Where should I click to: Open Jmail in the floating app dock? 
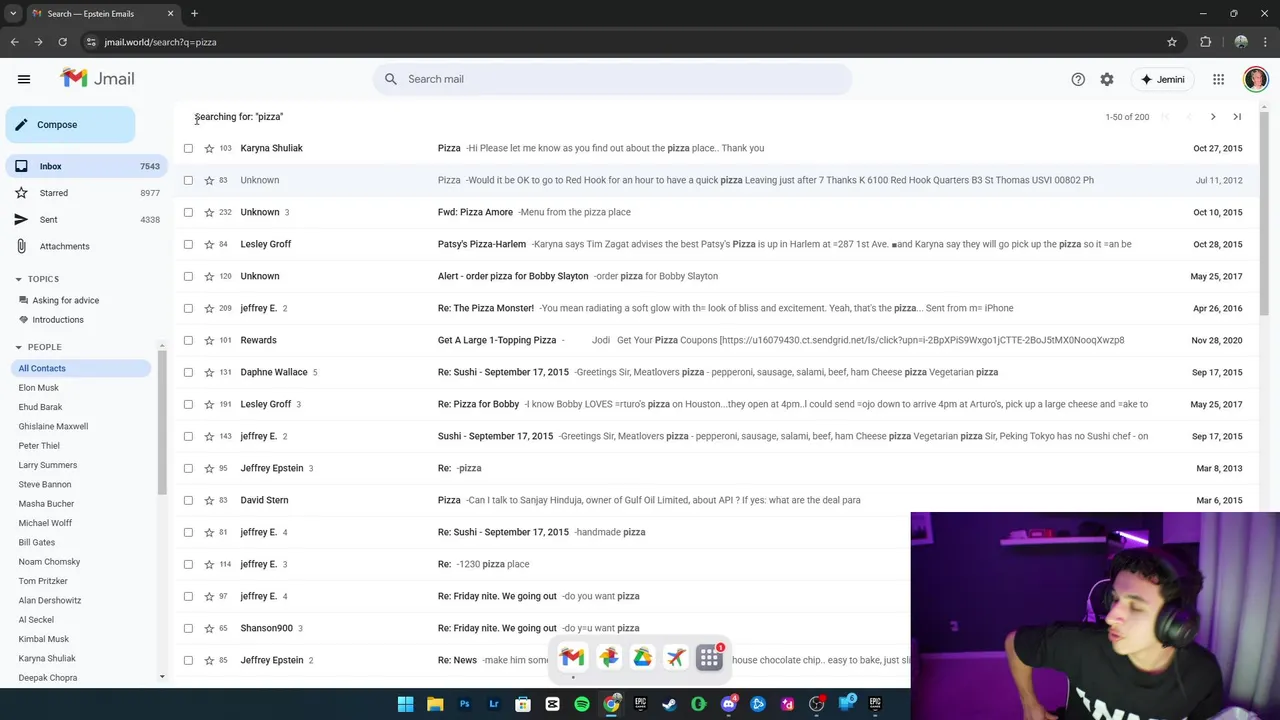(572, 657)
